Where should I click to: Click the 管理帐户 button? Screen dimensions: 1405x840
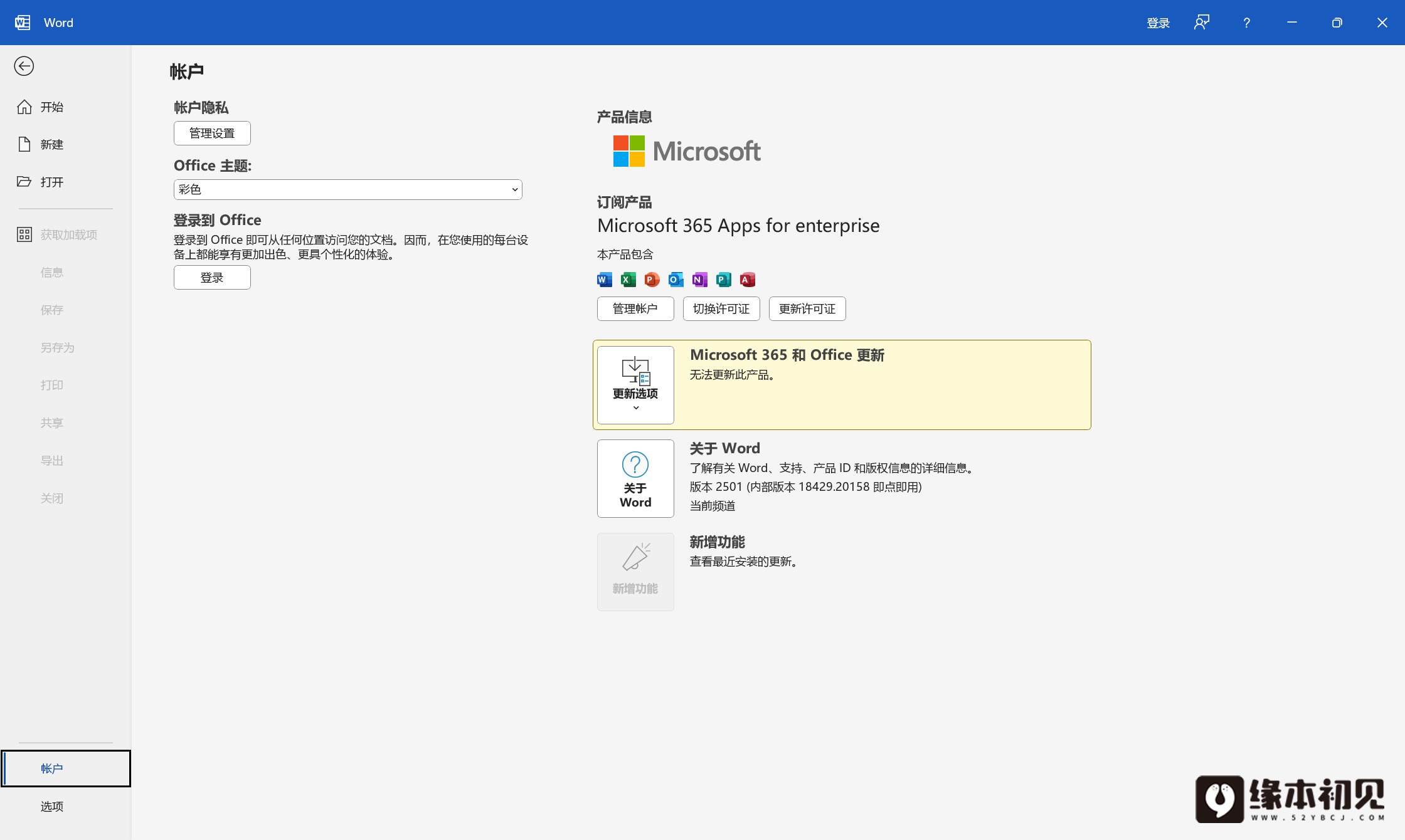pos(635,308)
